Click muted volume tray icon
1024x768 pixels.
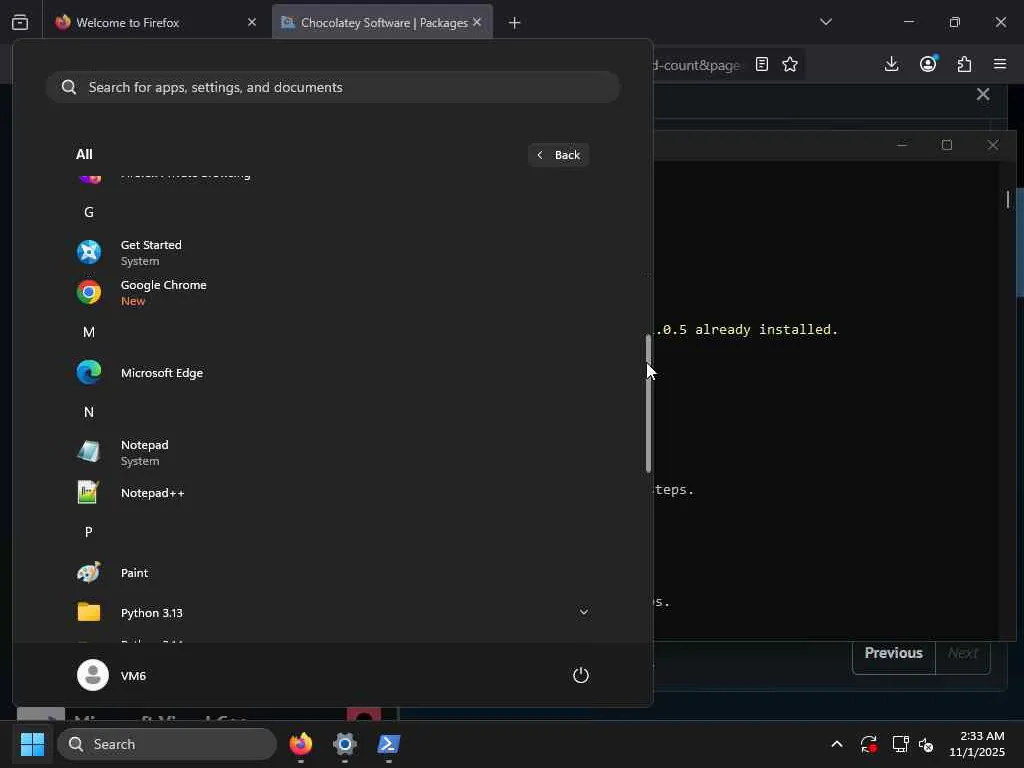point(926,744)
